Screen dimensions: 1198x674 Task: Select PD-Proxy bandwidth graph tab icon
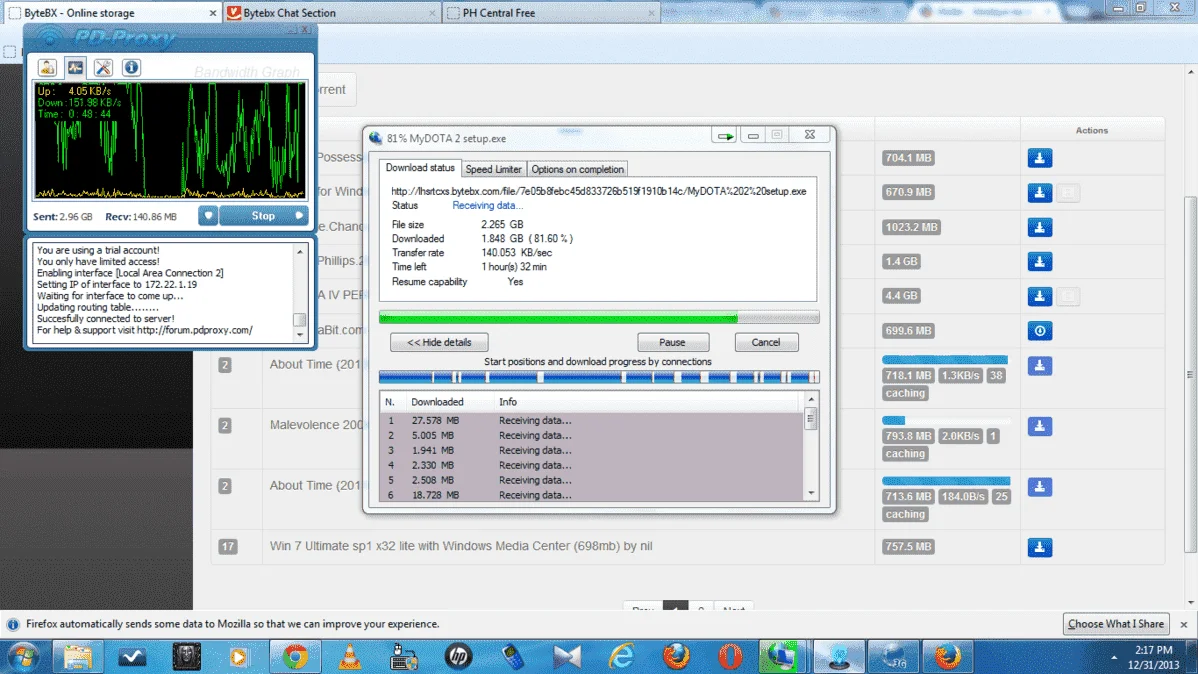75,67
